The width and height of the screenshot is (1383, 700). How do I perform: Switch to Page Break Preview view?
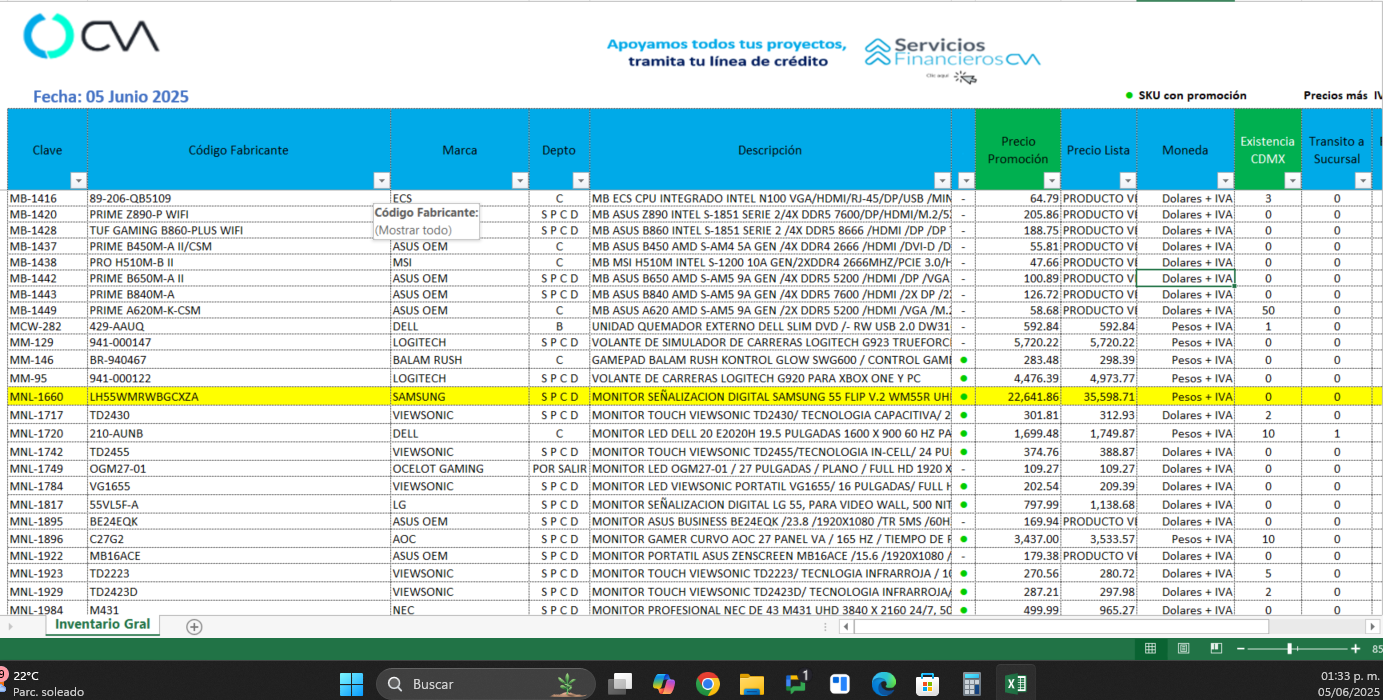1216,649
